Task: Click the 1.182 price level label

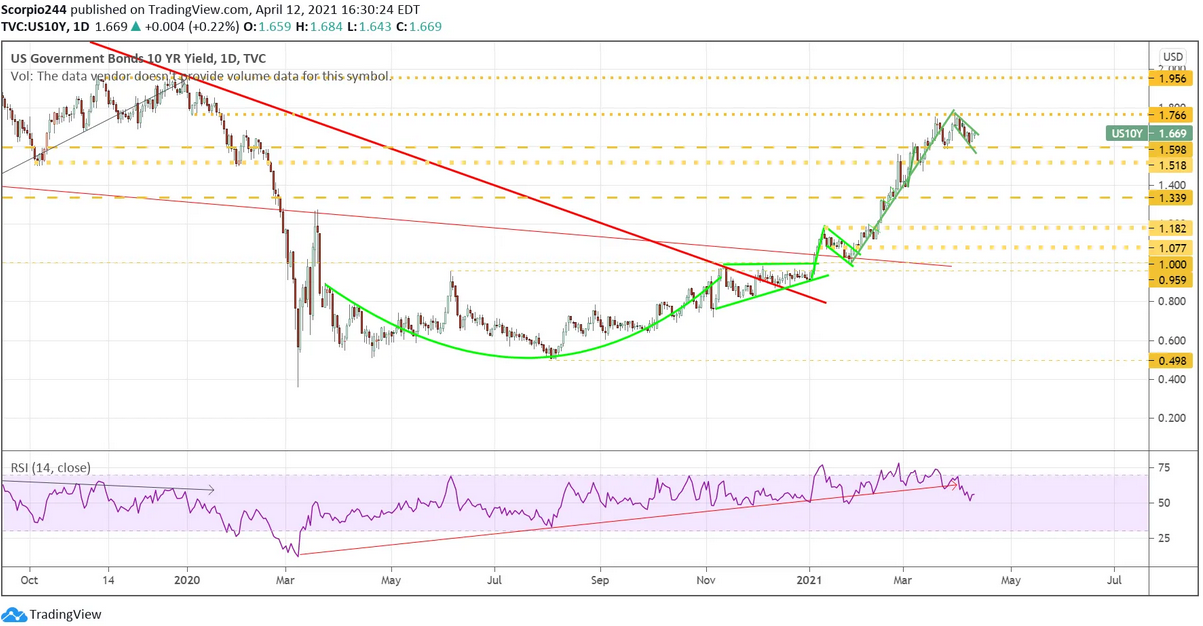Action: tap(1172, 228)
